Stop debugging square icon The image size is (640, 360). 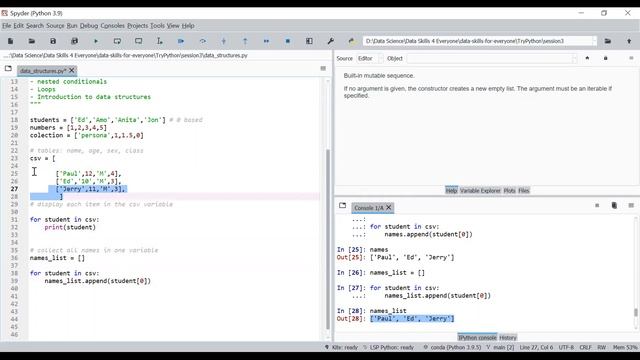(288, 41)
